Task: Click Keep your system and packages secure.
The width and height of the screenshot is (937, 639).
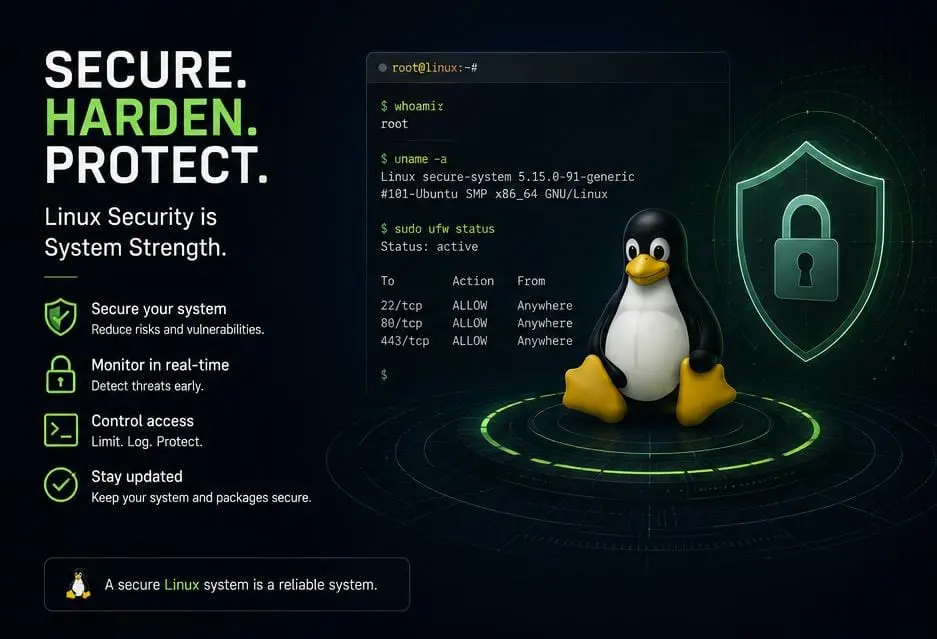Action: 201,497
